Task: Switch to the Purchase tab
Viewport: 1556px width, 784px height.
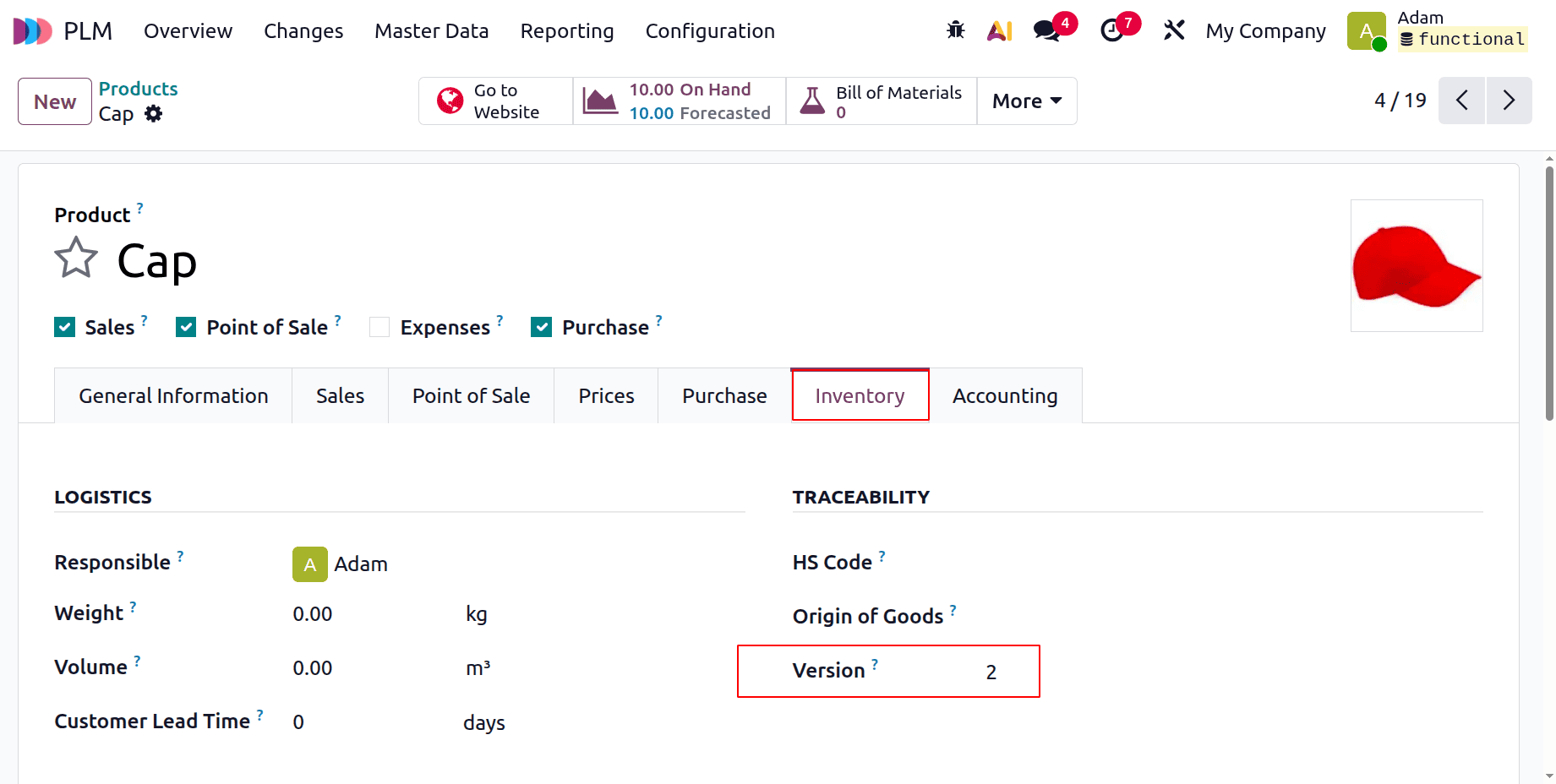Action: tap(724, 395)
